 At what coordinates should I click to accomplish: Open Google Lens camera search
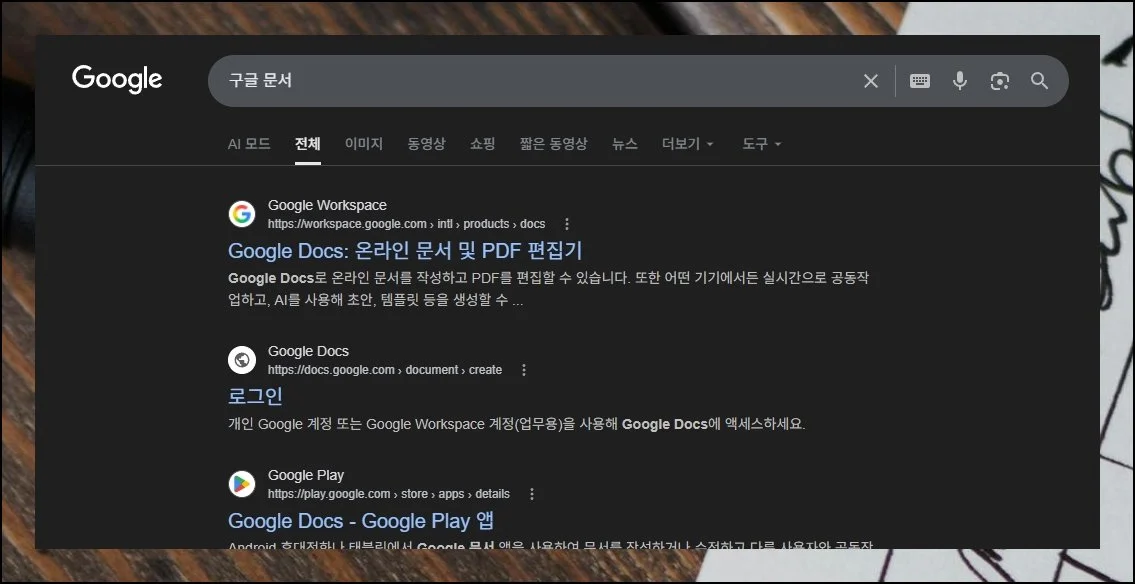[x=999, y=81]
